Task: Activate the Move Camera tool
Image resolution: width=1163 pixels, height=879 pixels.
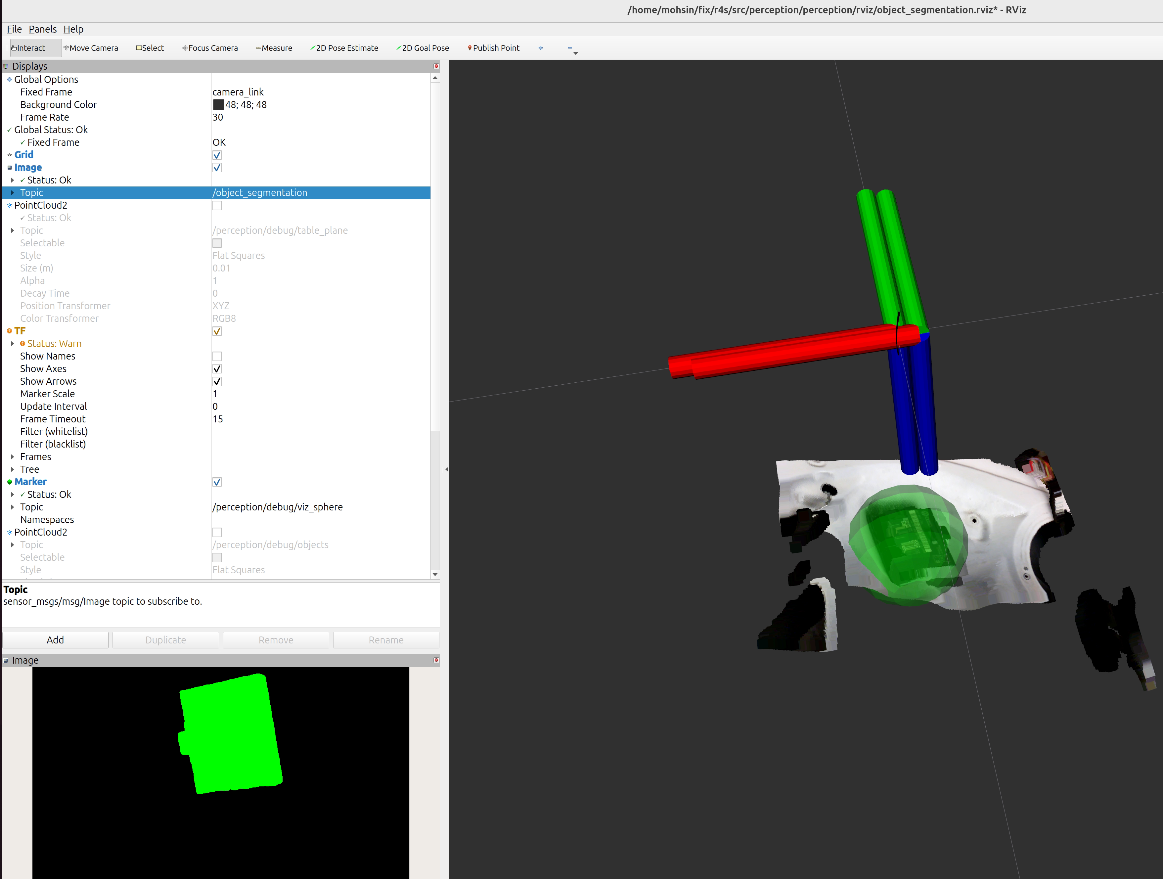Action: coord(90,47)
